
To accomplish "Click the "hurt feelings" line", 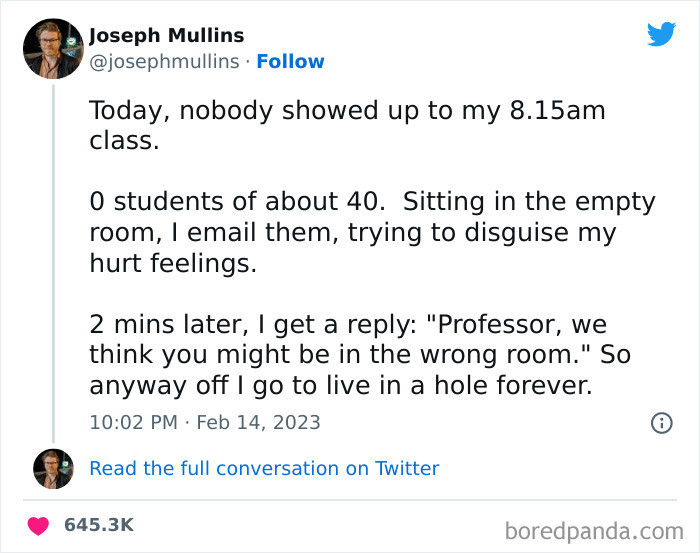I will (170, 263).
